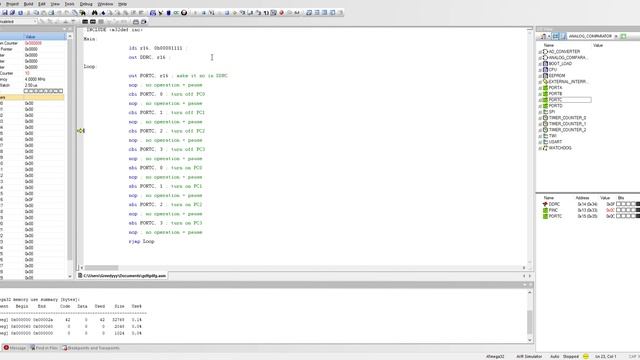The image size is (640, 360).
Task: Open the Build menu
Action: (x=28, y=4)
